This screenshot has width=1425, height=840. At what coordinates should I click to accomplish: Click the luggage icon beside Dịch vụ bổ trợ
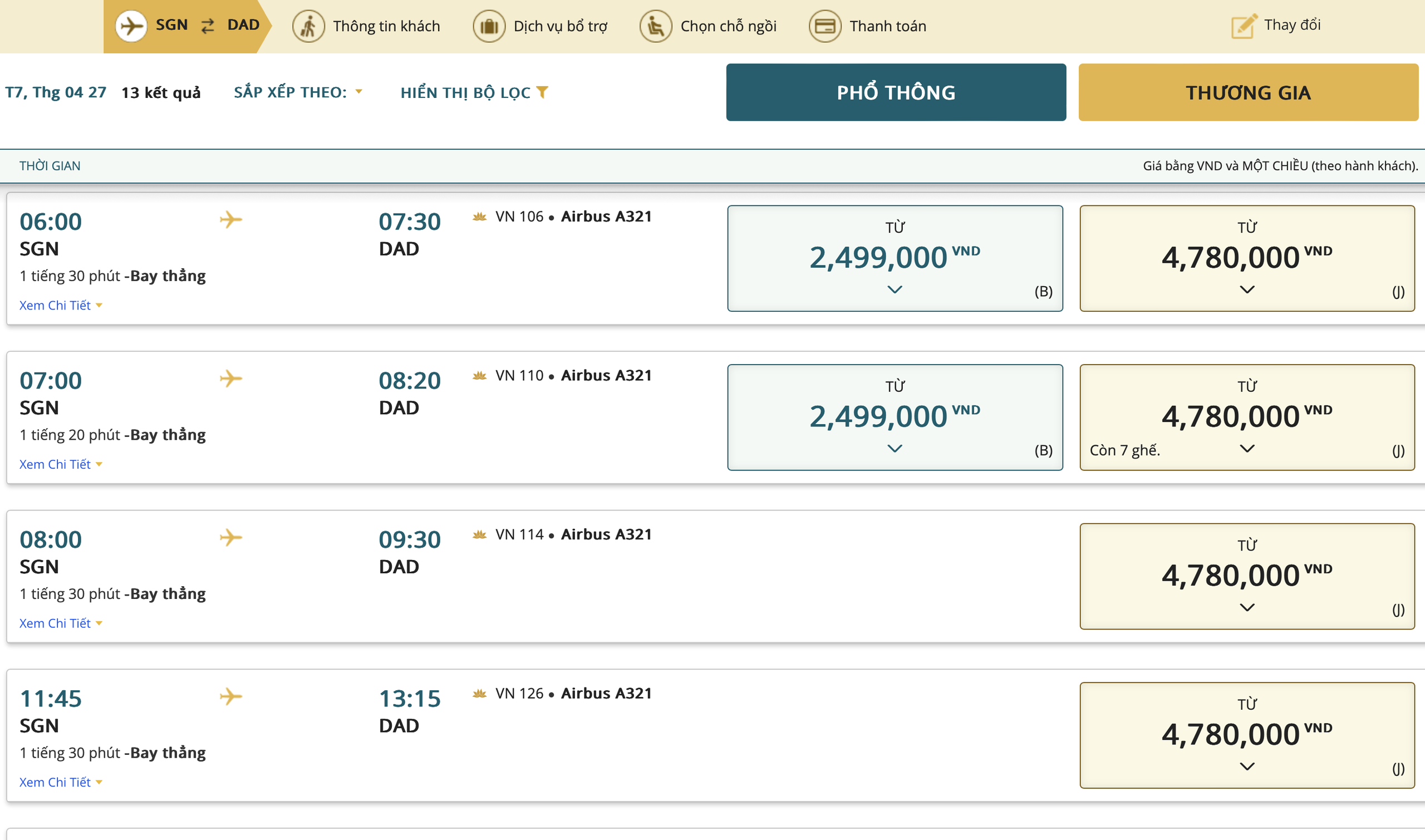[x=489, y=26]
